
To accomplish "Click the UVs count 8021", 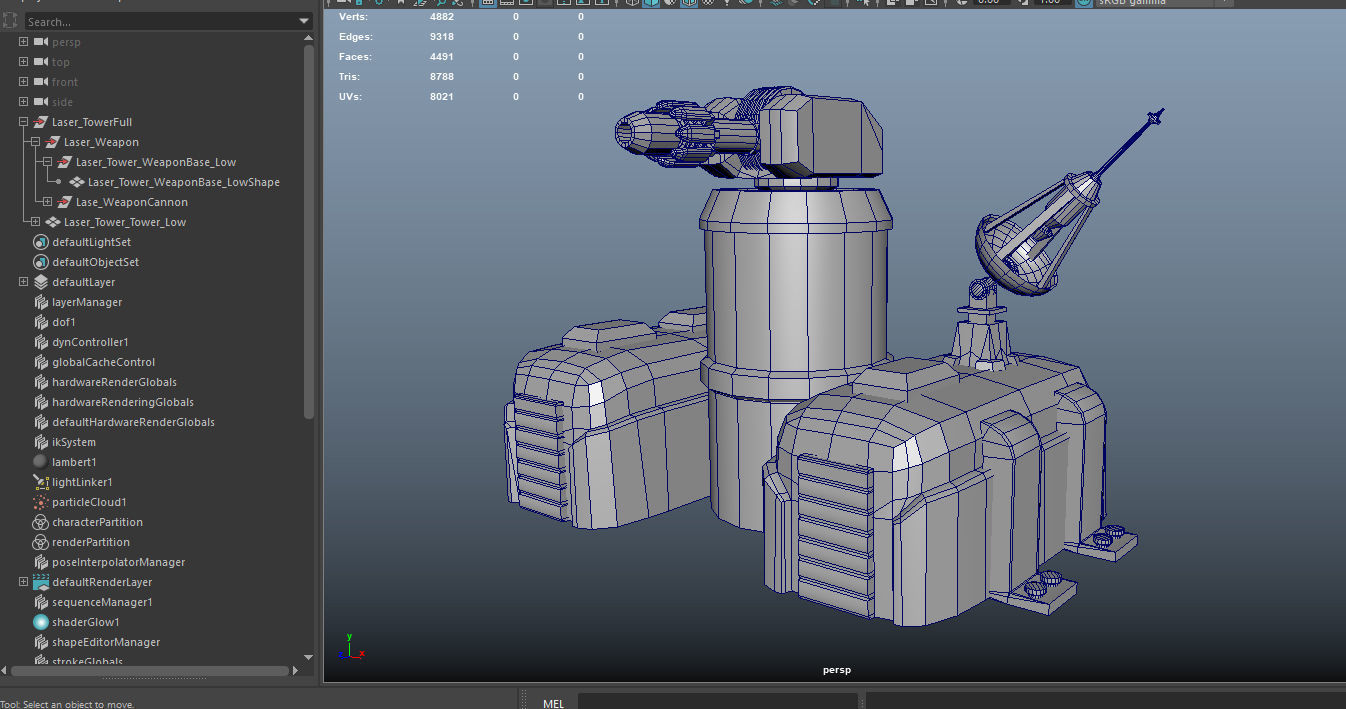I will [442, 97].
